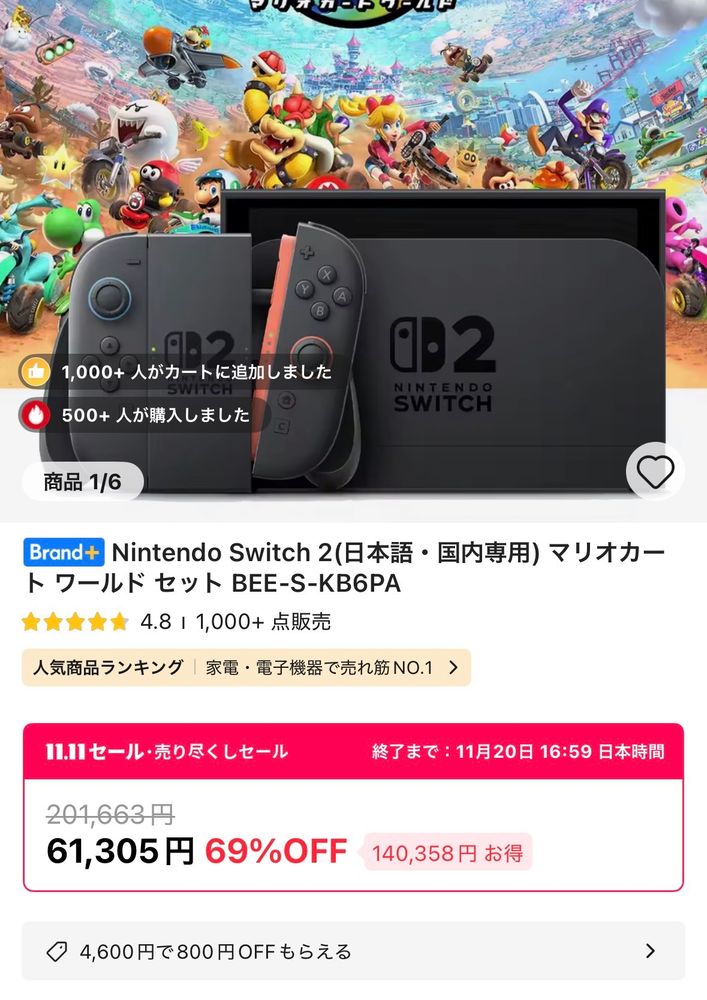Open coupon details via right chevron
Viewport: 707px width, 1000px height.
tap(650, 951)
